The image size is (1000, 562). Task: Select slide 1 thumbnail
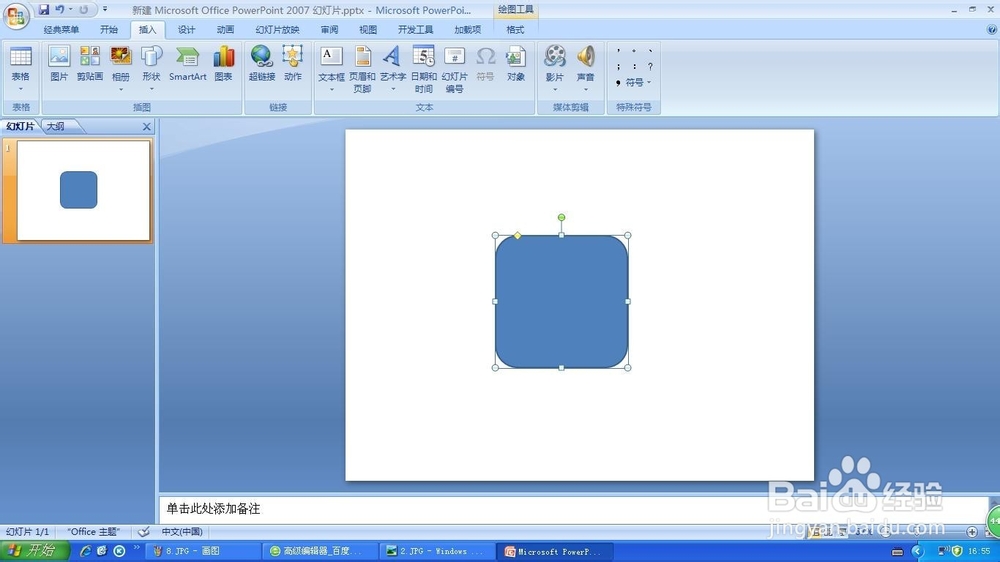[x=84, y=190]
